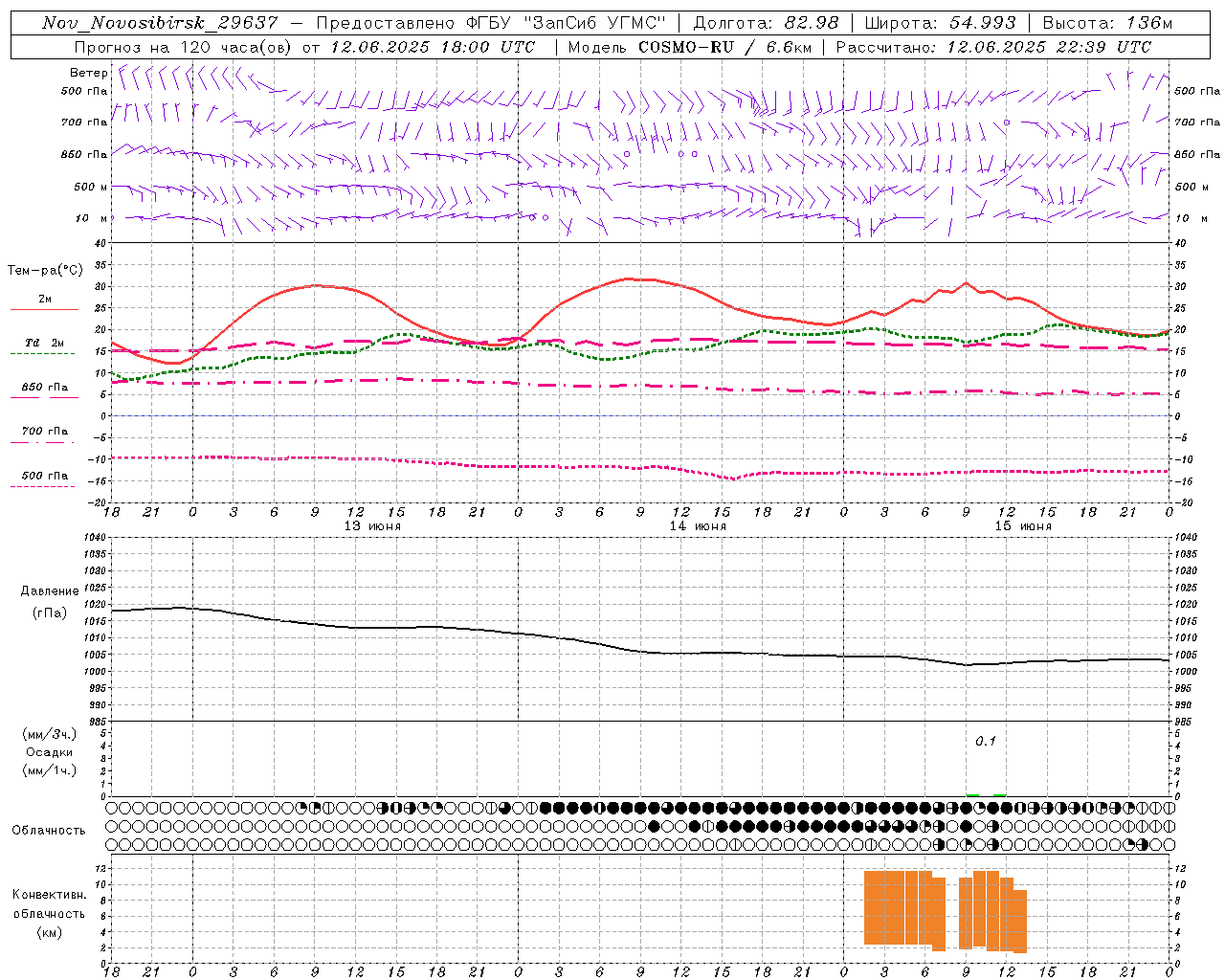1225x980 pixels.
Task: Click the '14 июня' date label
Action: [698, 526]
